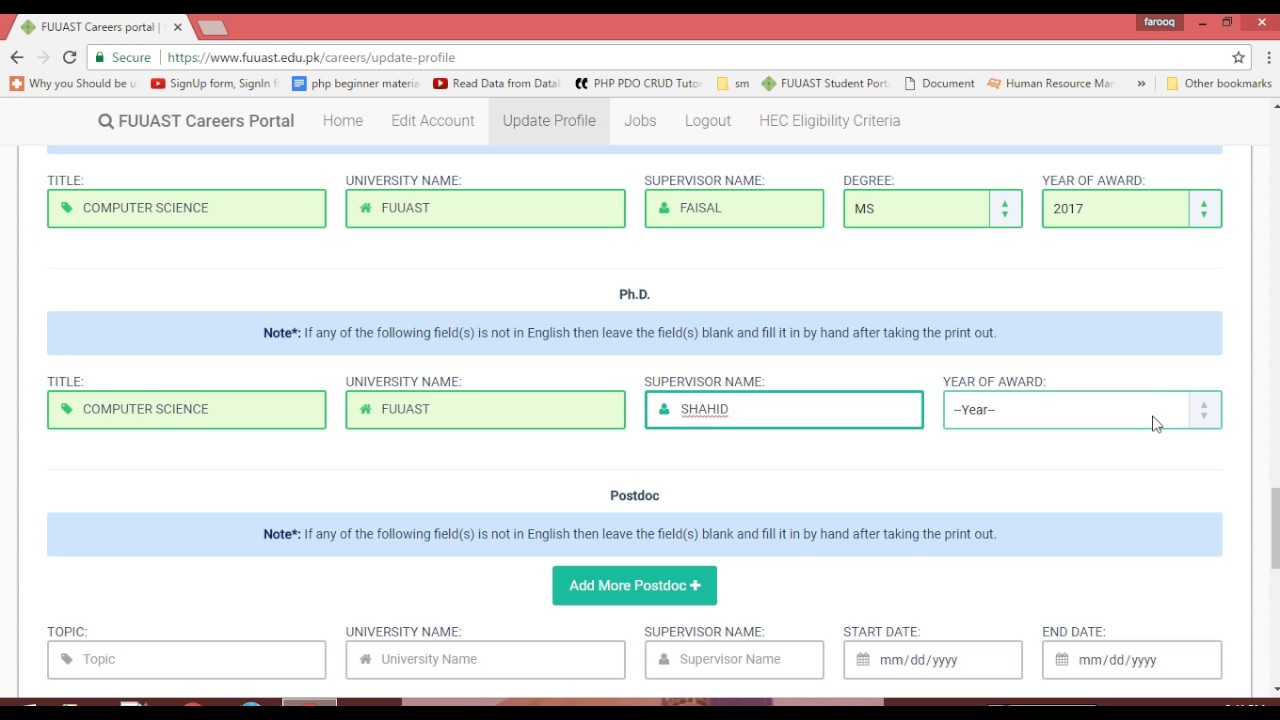Screen dimensions: 1280x720
Task: Click the home icon in Ph.D. University Name field
Action: [x=365, y=409]
